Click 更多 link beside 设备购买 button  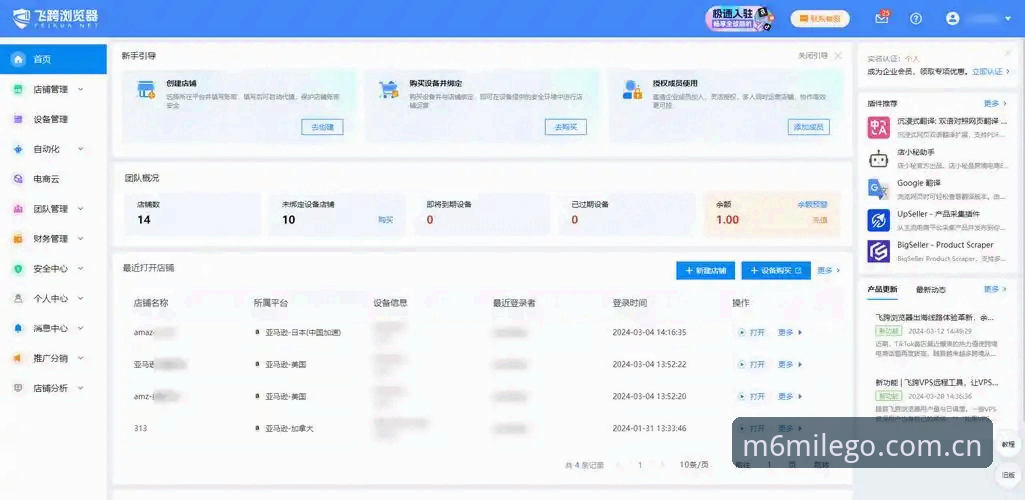pos(828,270)
